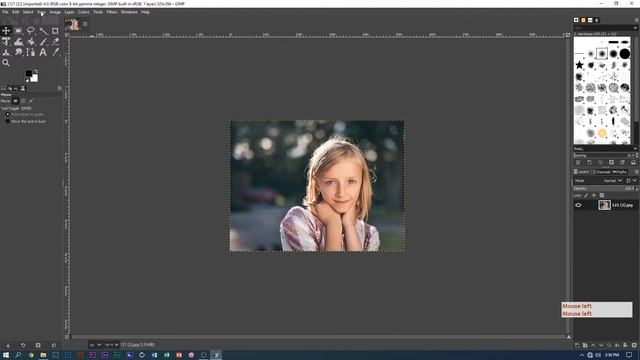Click the refresh brushes icon
This screenshot has height=360, width=640.
[x=622, y=162]
